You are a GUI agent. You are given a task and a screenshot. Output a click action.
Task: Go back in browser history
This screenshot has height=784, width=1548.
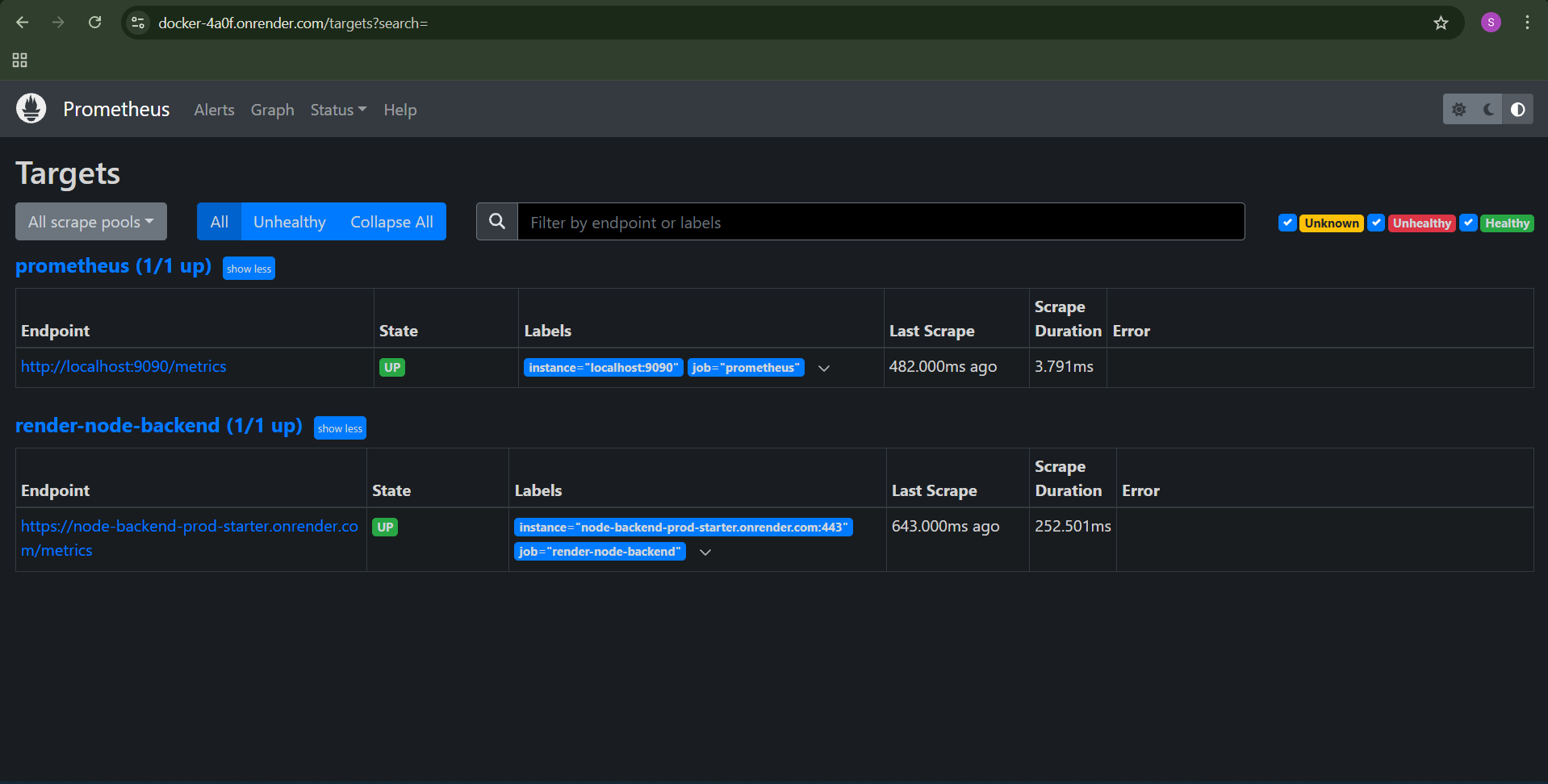pyautogui.click(x=23, y=23)
